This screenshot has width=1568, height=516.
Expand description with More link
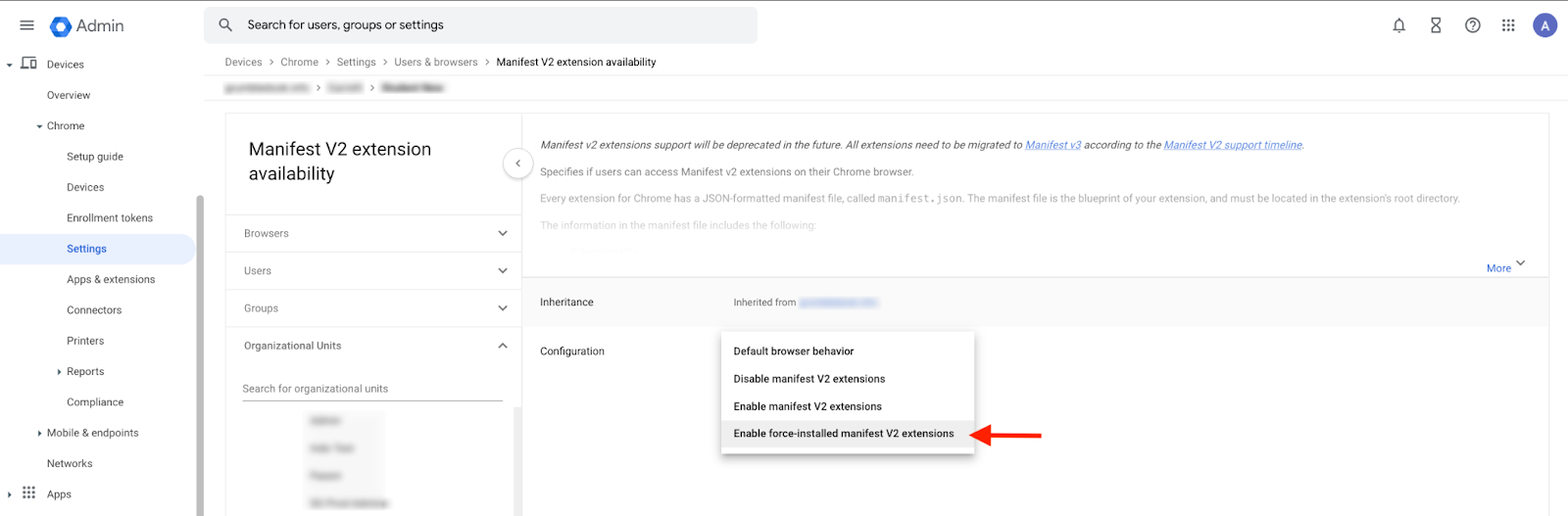point(1505,267)
